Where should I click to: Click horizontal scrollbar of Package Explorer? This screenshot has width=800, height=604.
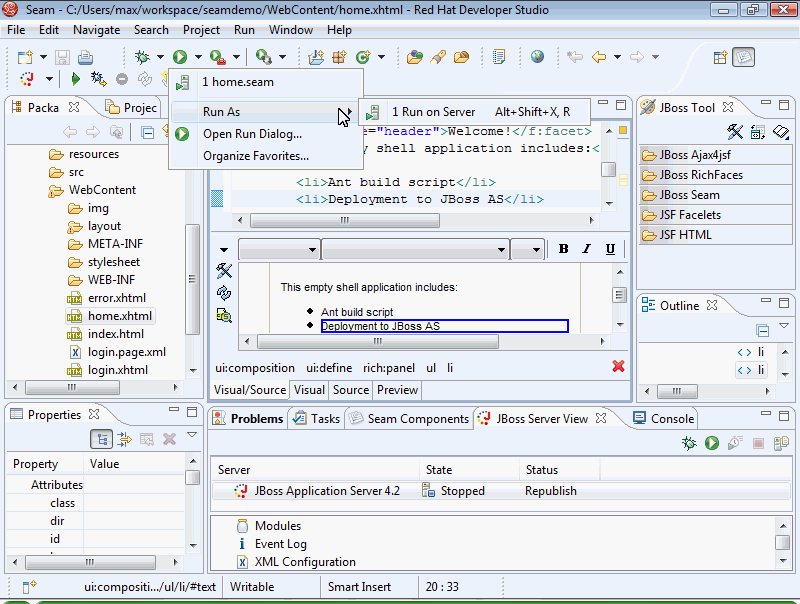pos(95,388)
